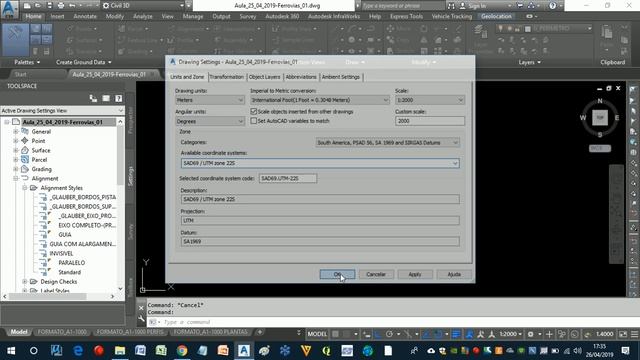Click the command line wrench customize icon
The image size is (640, 360).
141,319
